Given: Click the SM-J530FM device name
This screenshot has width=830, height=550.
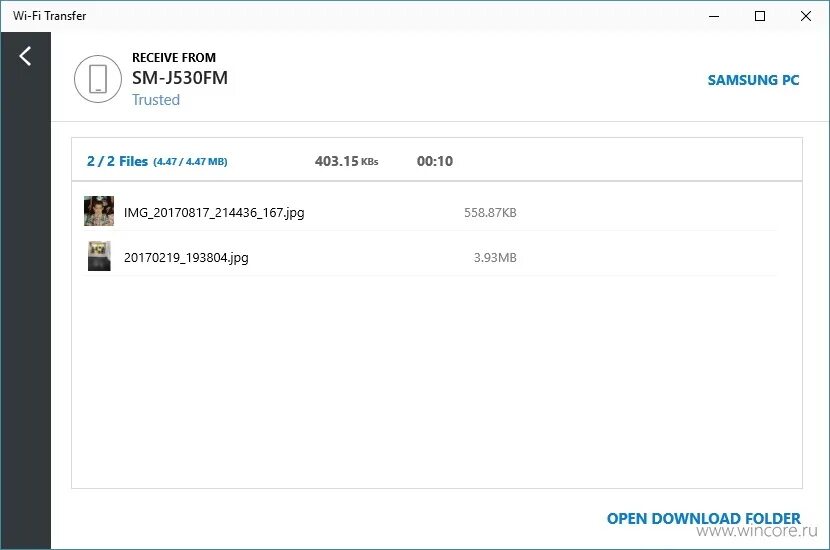Looking at the screenshot, I should [x=179, y=78].
